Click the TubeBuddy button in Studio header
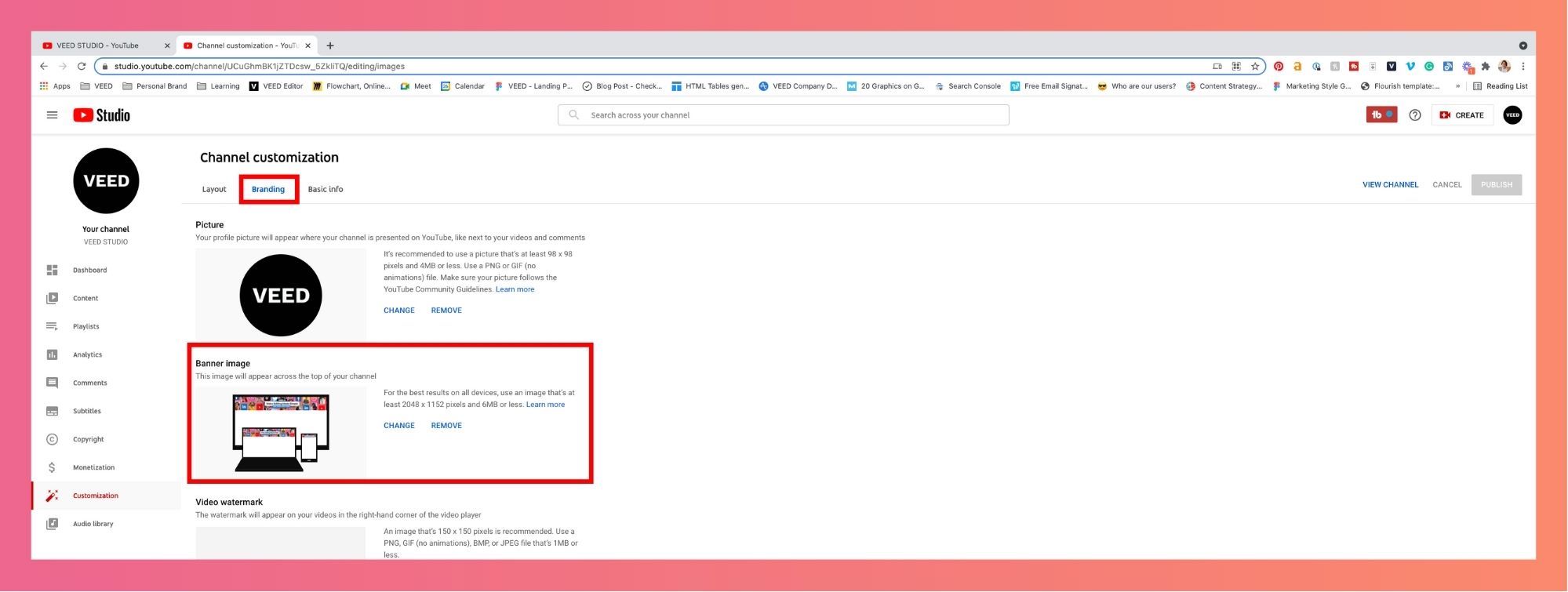Screen dimensions: 1568x592 (1381, 115)
